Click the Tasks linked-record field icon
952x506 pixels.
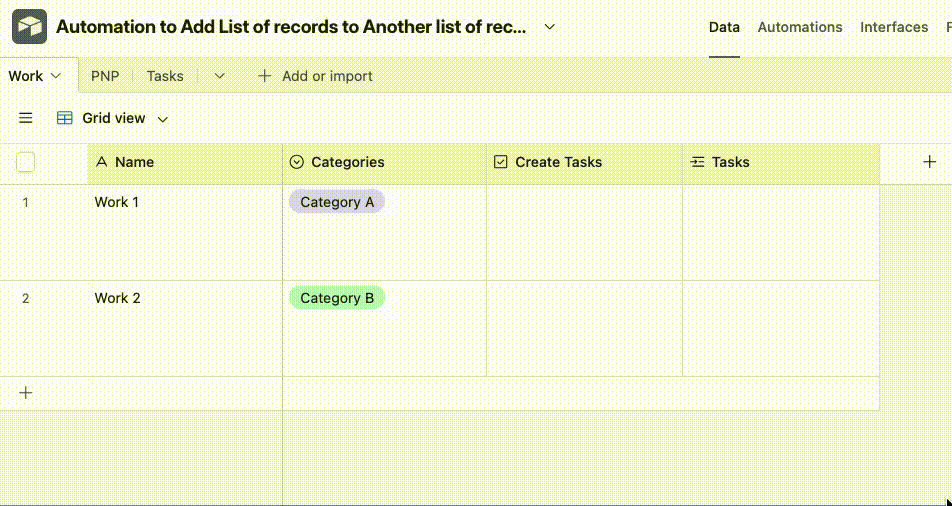tap(697, 162)
